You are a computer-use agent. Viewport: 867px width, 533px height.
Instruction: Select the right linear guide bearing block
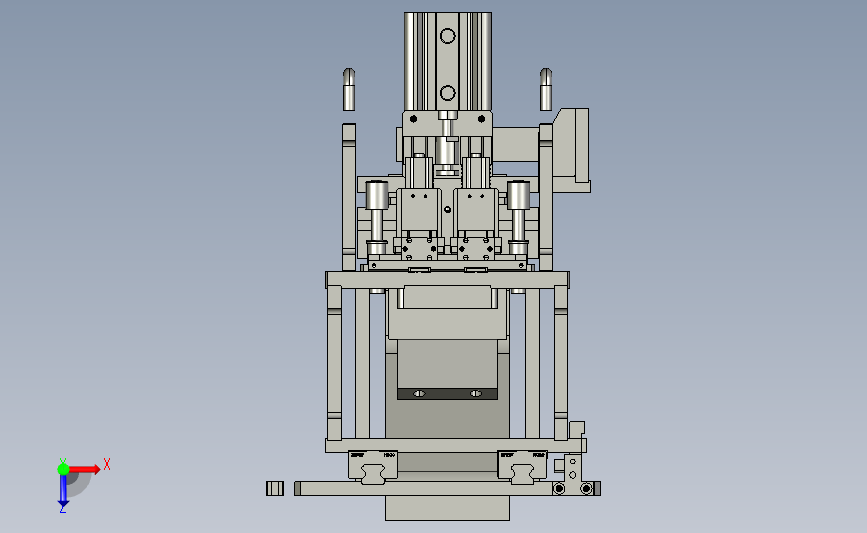523,466
